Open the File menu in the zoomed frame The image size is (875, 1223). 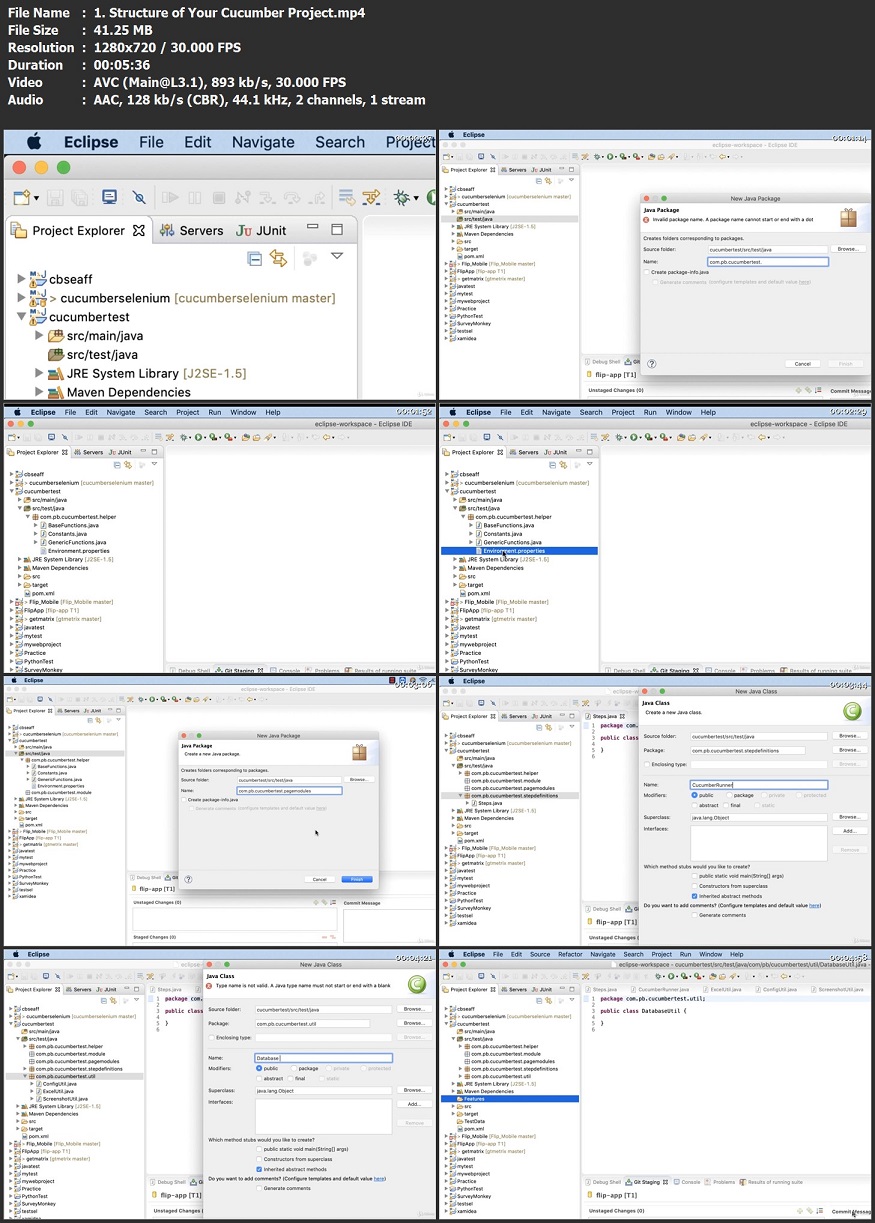point(152,142)
